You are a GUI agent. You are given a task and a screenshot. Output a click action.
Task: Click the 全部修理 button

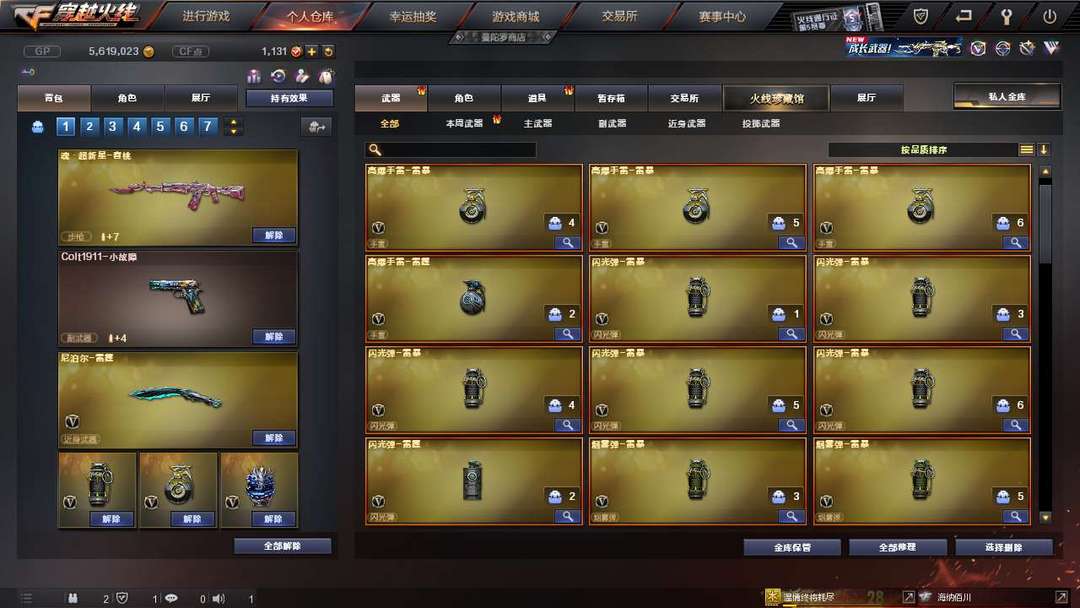[897, 547]
